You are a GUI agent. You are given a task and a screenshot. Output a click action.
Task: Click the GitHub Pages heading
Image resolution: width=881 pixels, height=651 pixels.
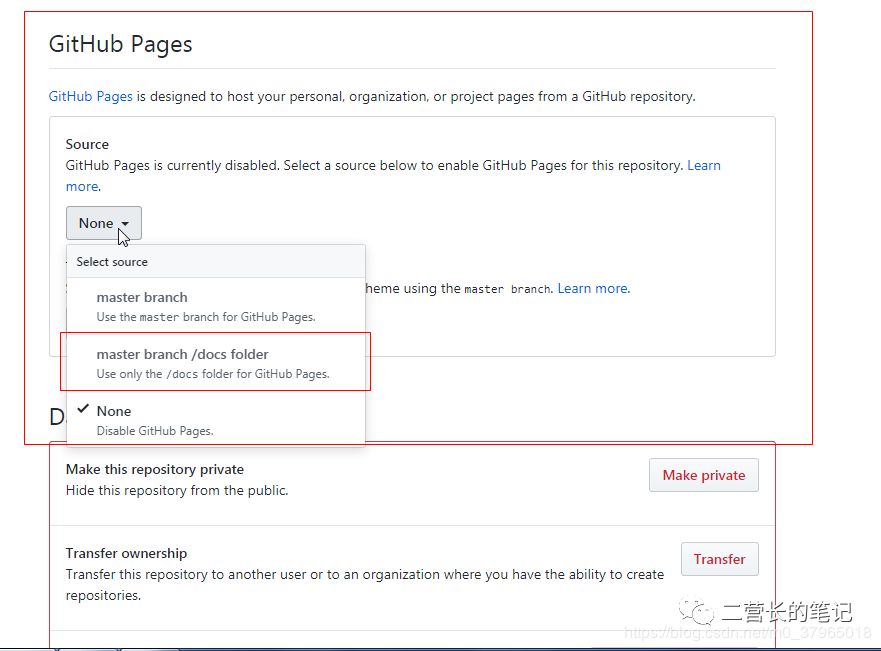pos(120,44)
